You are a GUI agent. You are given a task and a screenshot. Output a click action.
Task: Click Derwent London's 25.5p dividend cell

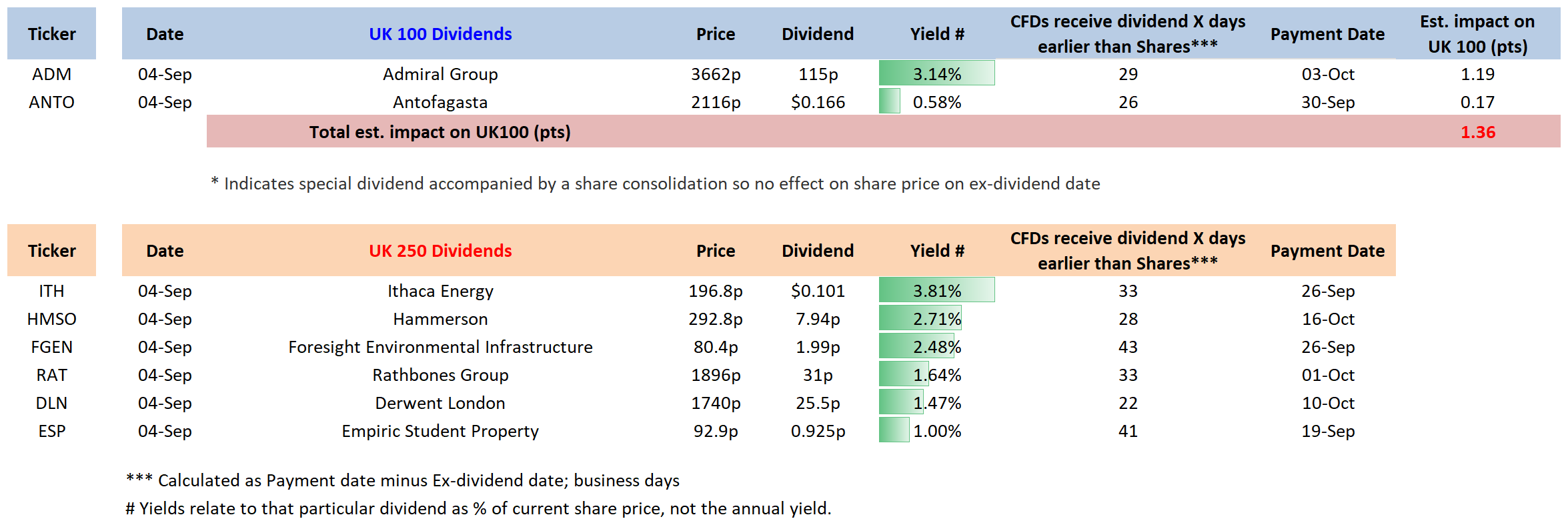[818, 403]
